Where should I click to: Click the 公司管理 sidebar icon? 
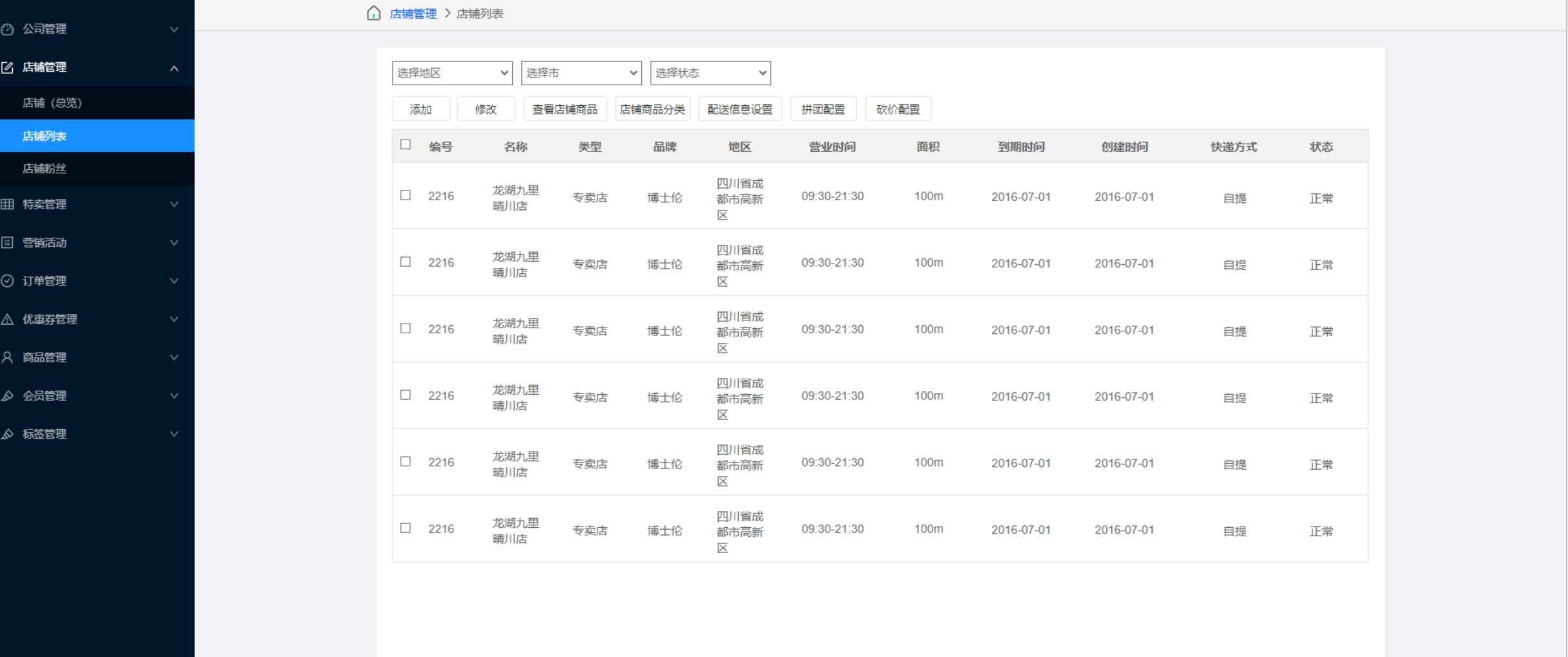(7, 29)
